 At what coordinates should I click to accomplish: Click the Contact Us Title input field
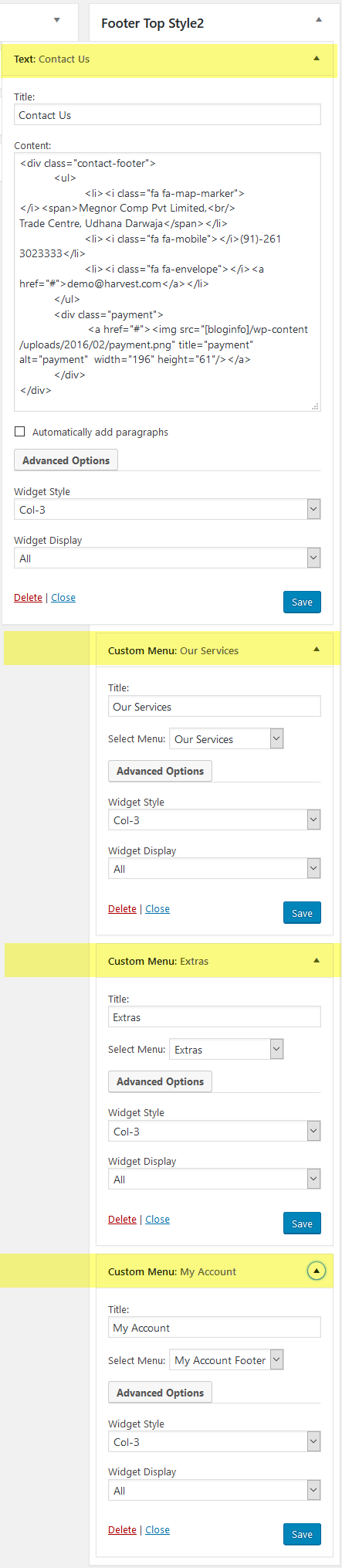(167, 115)
